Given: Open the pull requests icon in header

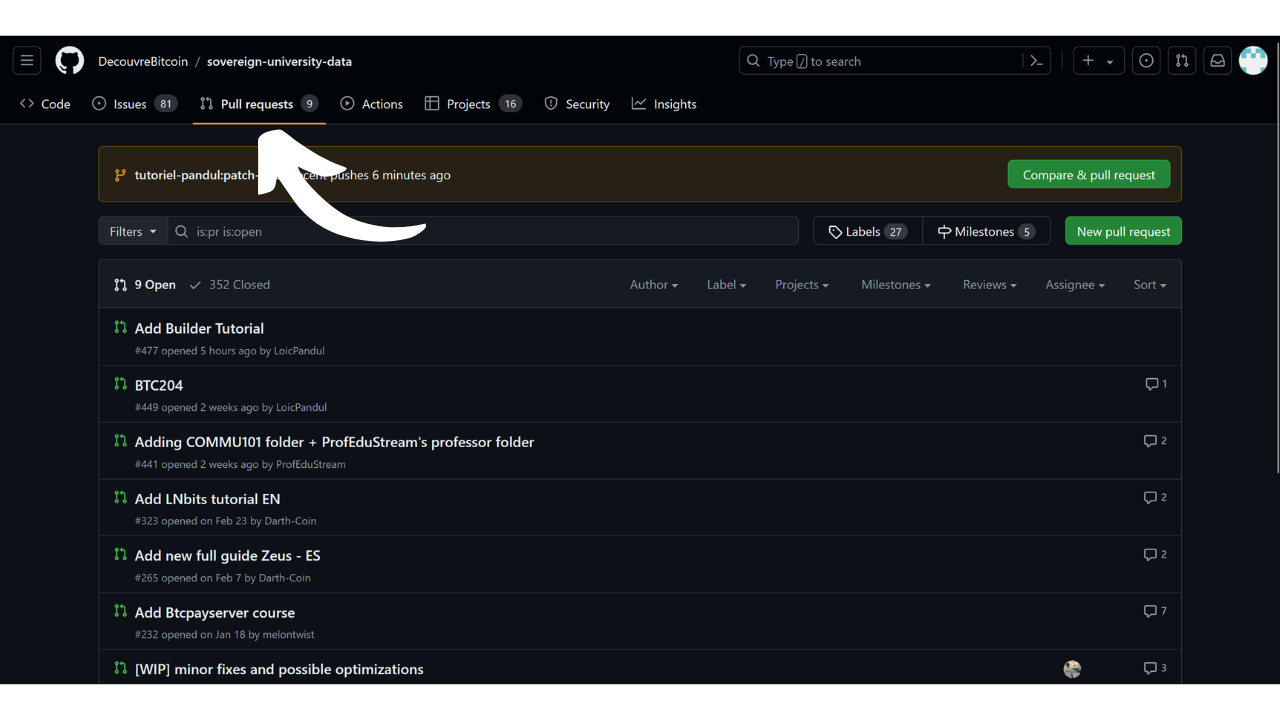Looking at the screenshot, I should [1182, 61].
